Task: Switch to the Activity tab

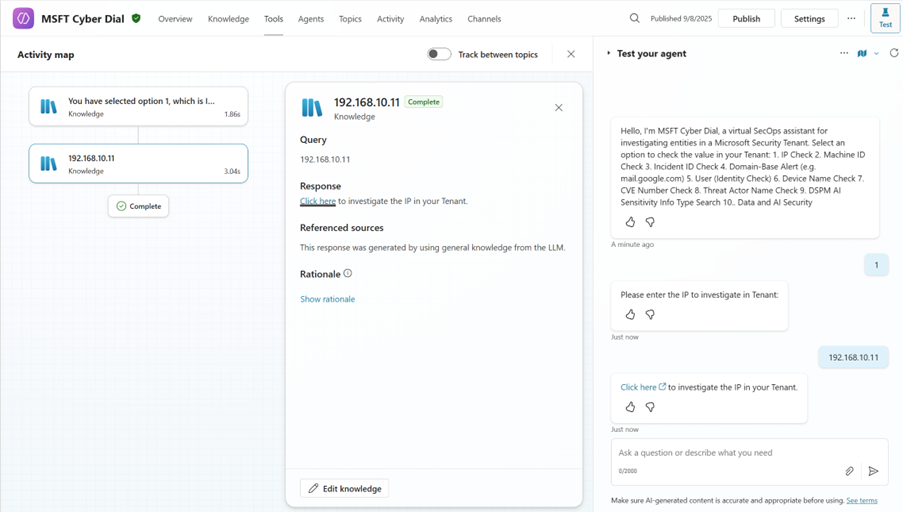Action: point(390,18)
